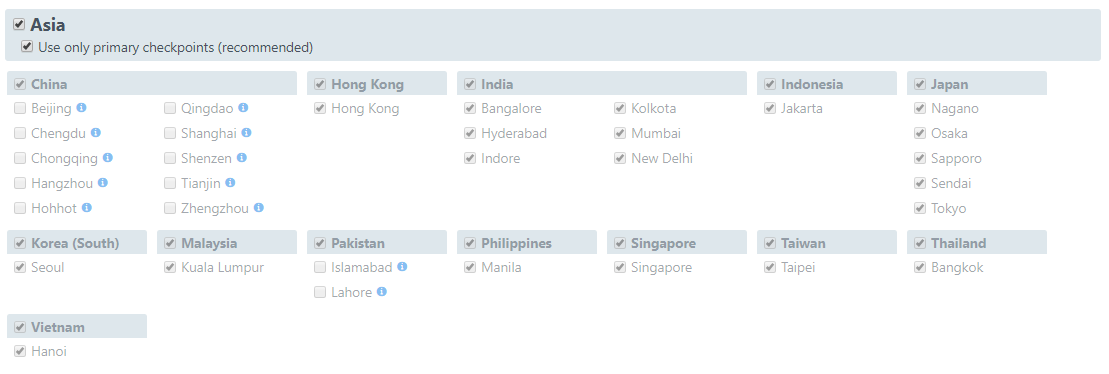Click the info icon next to Islamabad
The image size is (1109, 374).
[402, 267]
